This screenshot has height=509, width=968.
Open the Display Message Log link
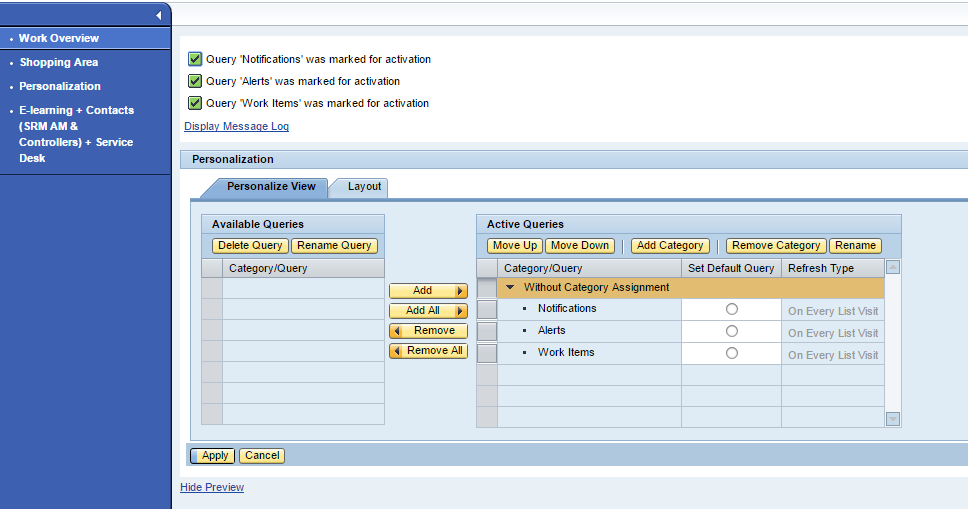point(236,126)
